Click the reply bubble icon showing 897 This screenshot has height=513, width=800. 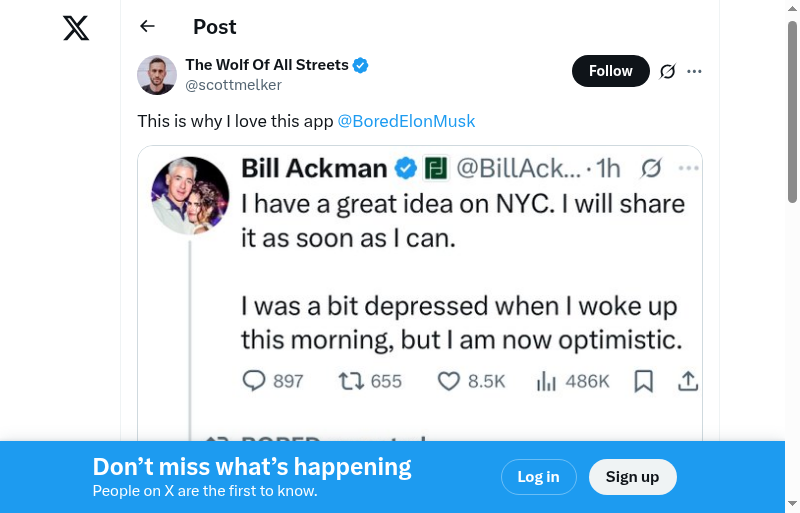pyautogui.click(x=255, y=381)
